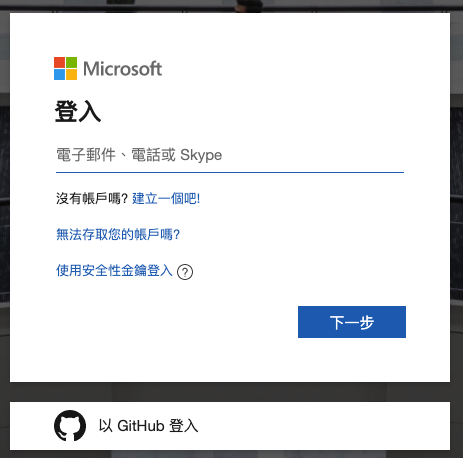
Task: Click blank right side of GitHub sign-in bar
Action: pyautogui.click(x=333, y=426)
